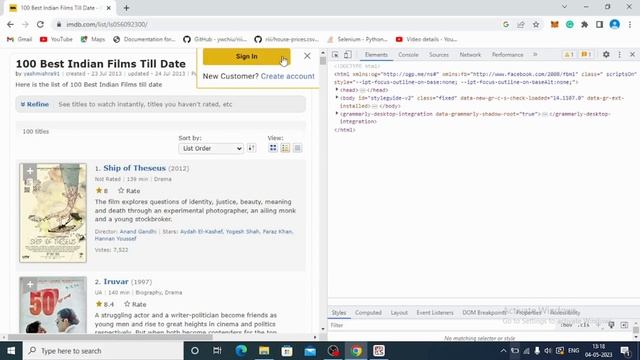Screen dimensions: 640x360
Task: Add Ship of Theseus to watchlist plus icon
Action: (x=29, y=171)
